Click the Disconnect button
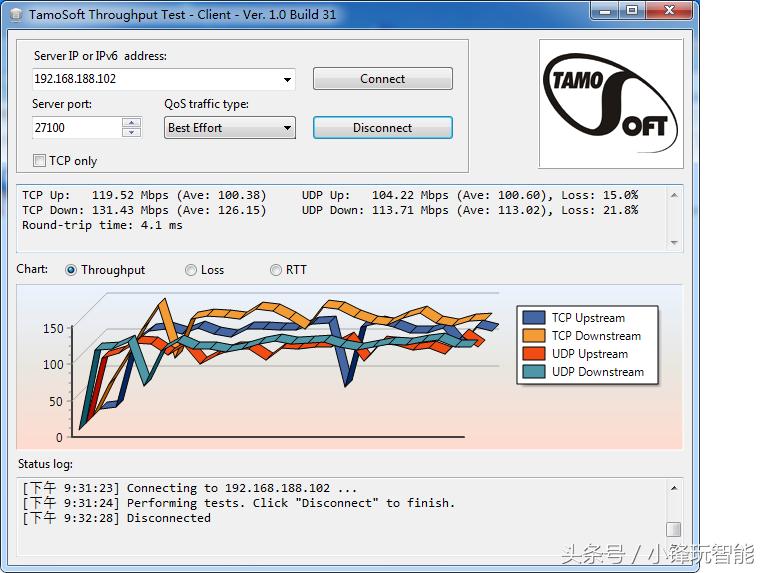 [383, 128]
